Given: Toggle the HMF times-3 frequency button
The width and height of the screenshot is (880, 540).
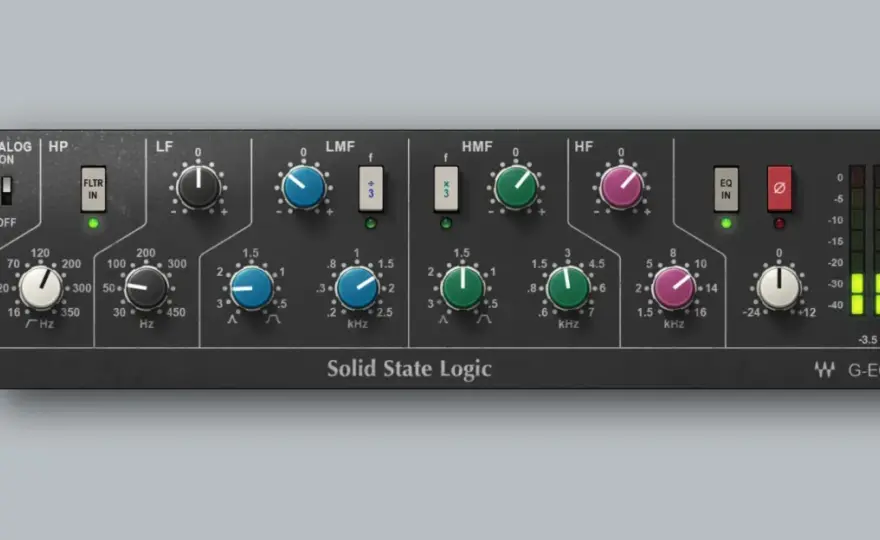Looking at the screenshot, I should pyautogui.click(x=446, y=189).
